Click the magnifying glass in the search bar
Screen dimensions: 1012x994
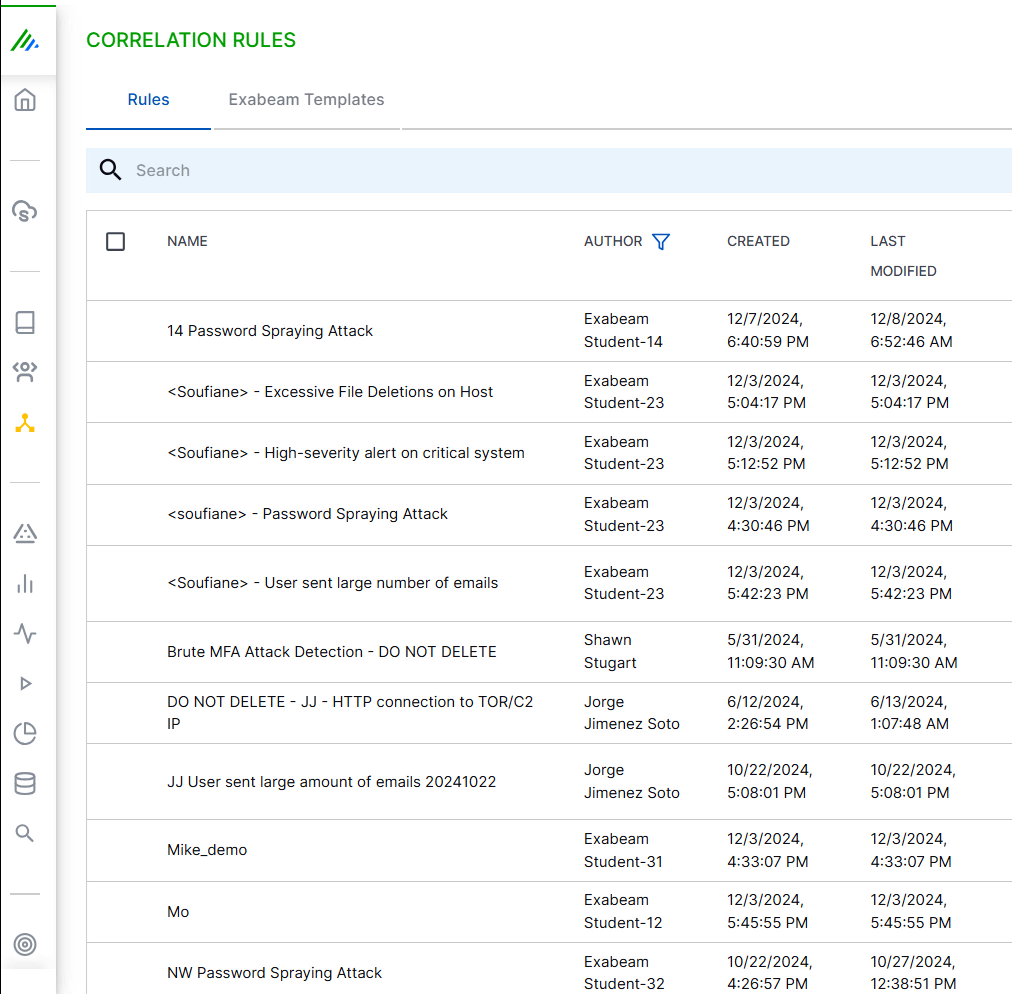point(110,170)
